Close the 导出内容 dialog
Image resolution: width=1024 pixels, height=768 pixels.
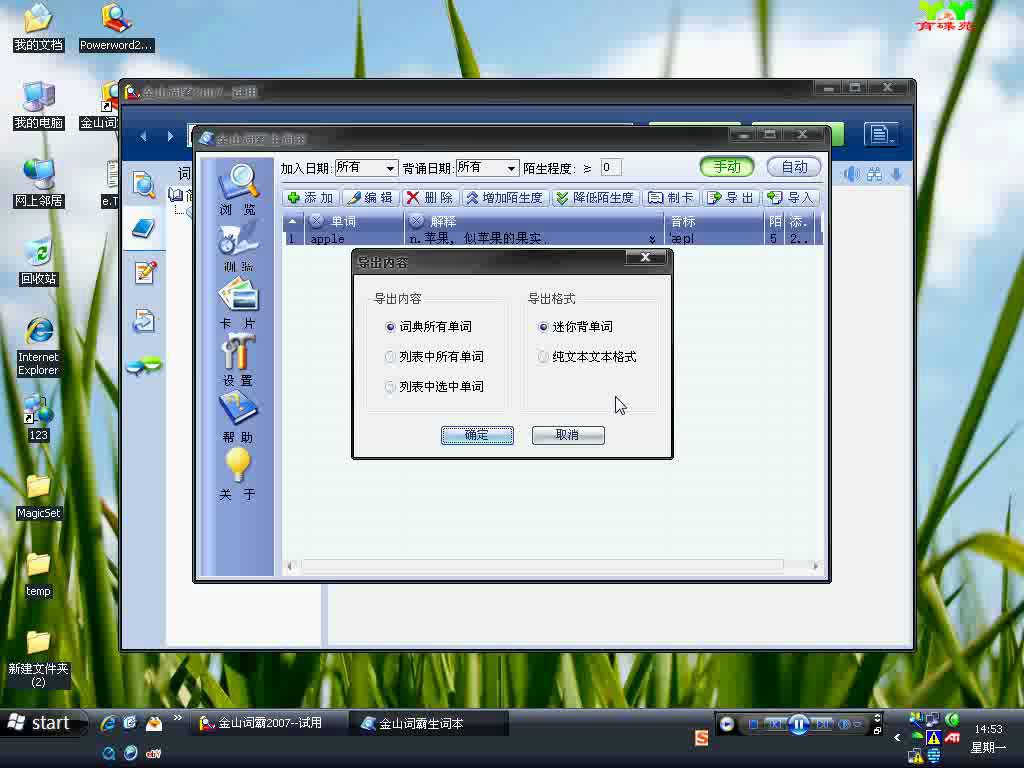click(645, 257)
